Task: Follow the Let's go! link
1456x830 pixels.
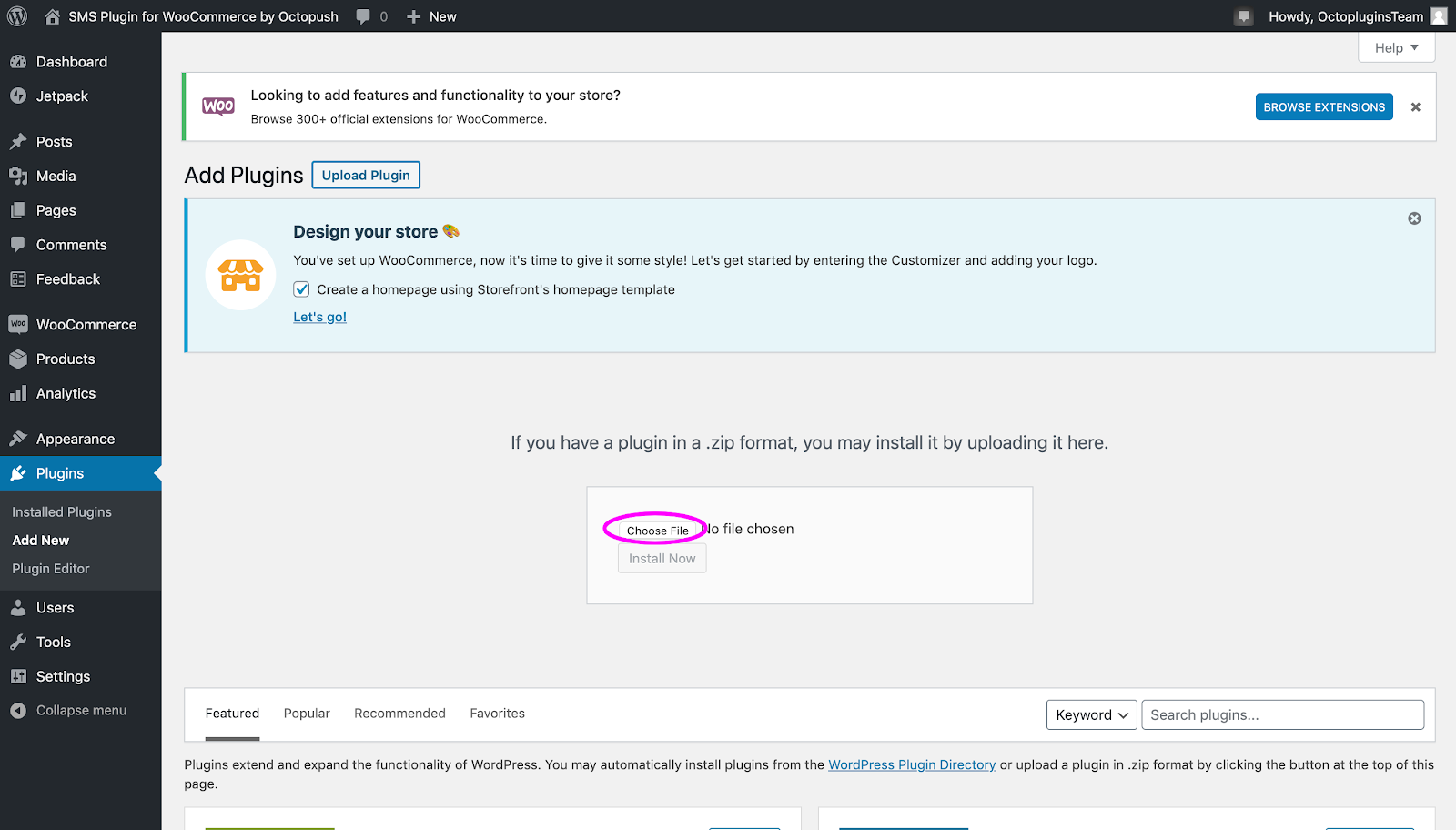Action: point(319,317)
